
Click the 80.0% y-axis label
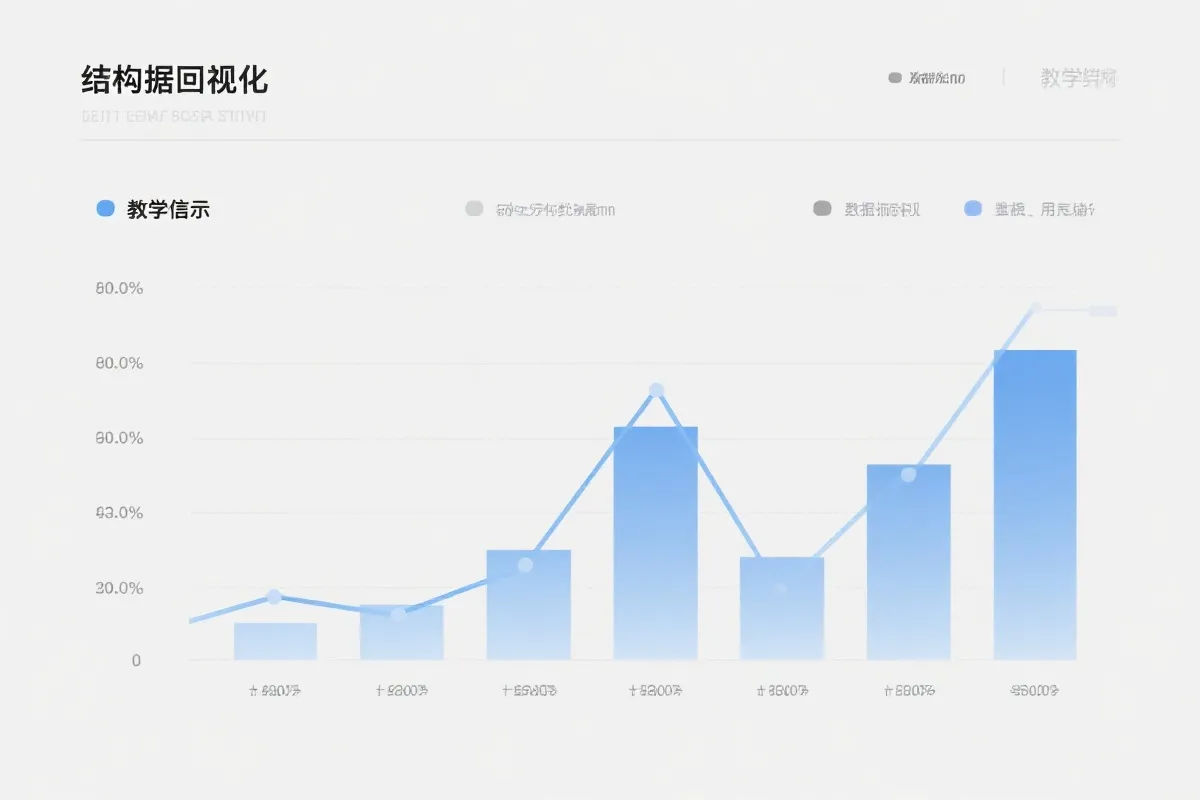[x=120, y=362]
